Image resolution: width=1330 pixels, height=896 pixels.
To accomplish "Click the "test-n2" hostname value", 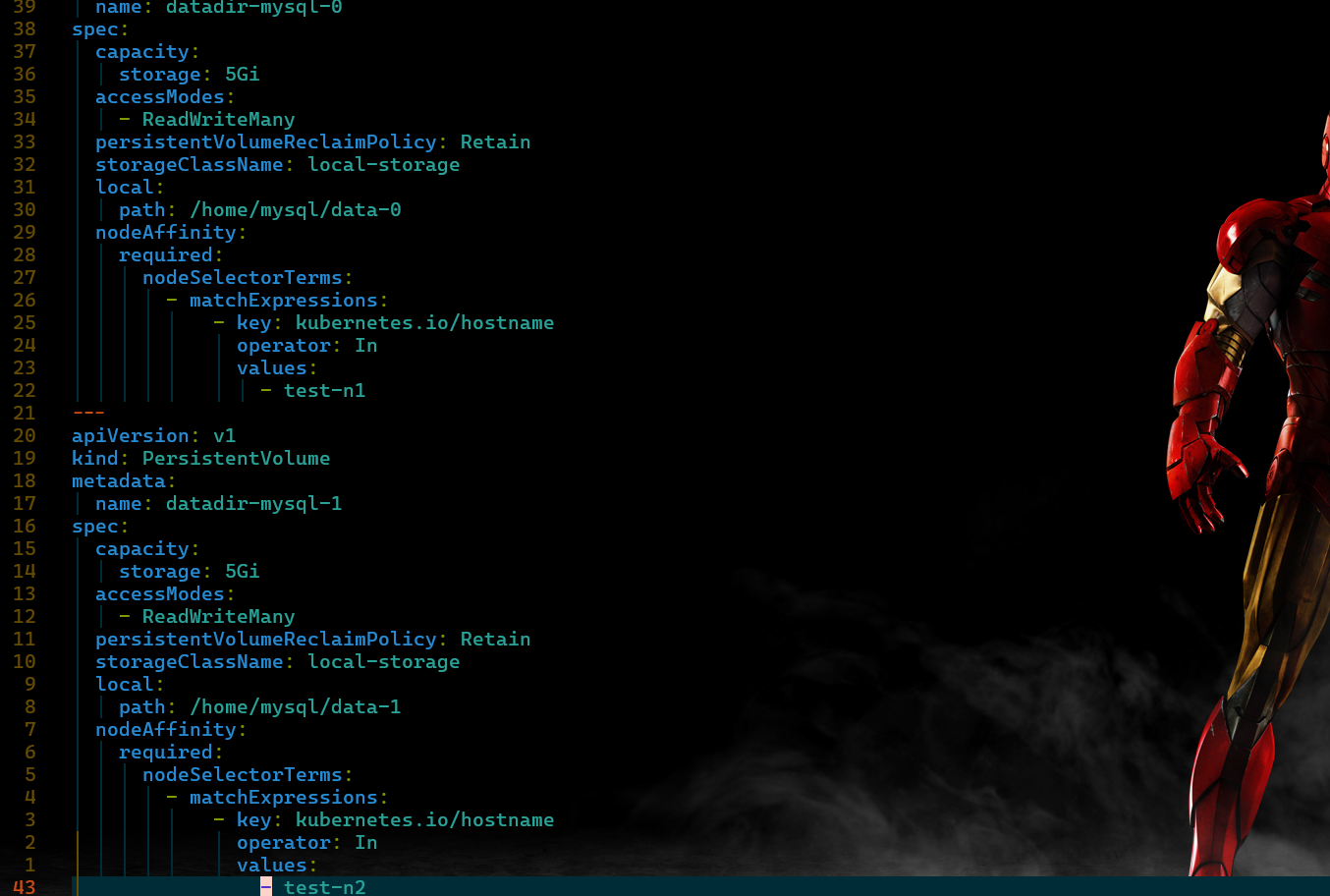I will (325, 886).
